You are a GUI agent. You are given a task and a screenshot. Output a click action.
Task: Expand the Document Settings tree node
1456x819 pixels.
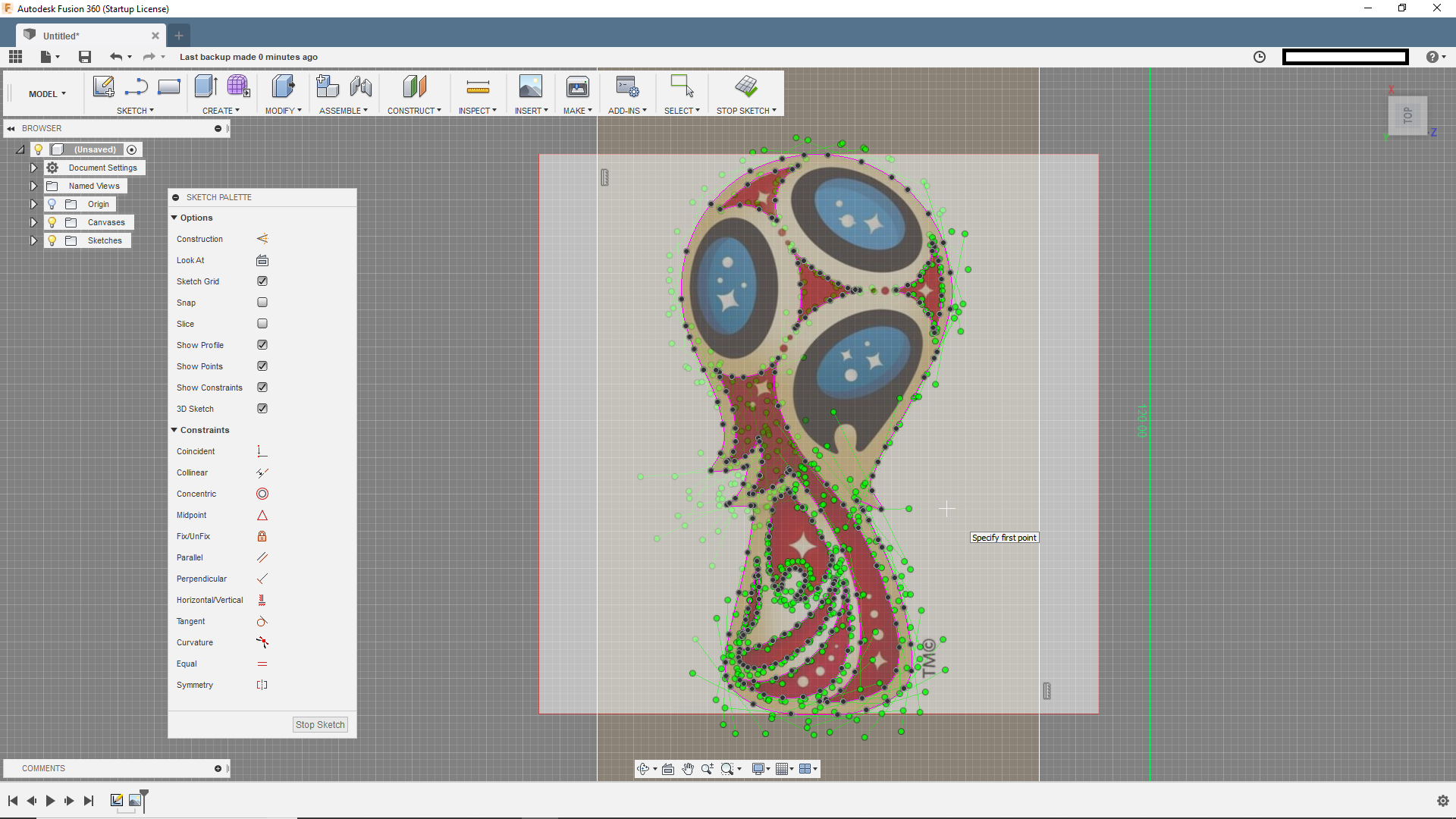point(33,168)
